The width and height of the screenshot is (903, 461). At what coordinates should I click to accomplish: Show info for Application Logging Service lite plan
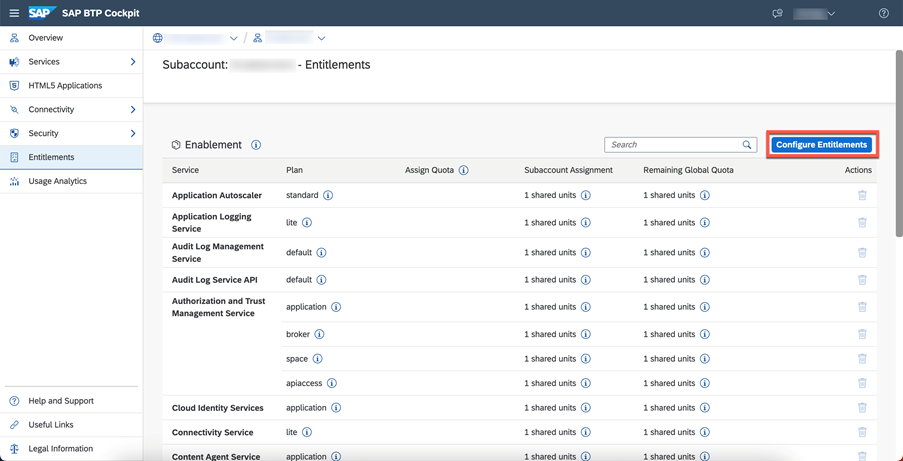point(307,222)
